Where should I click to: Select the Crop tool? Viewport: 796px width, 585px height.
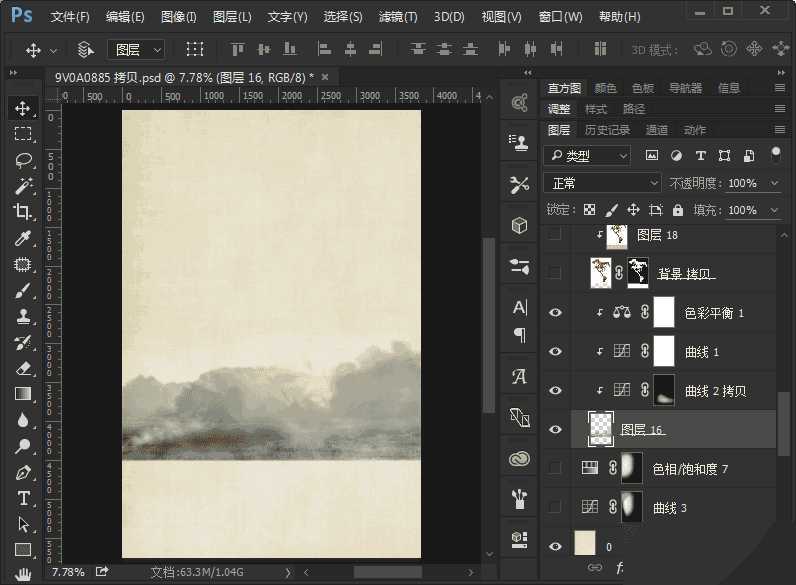(23, 212)
